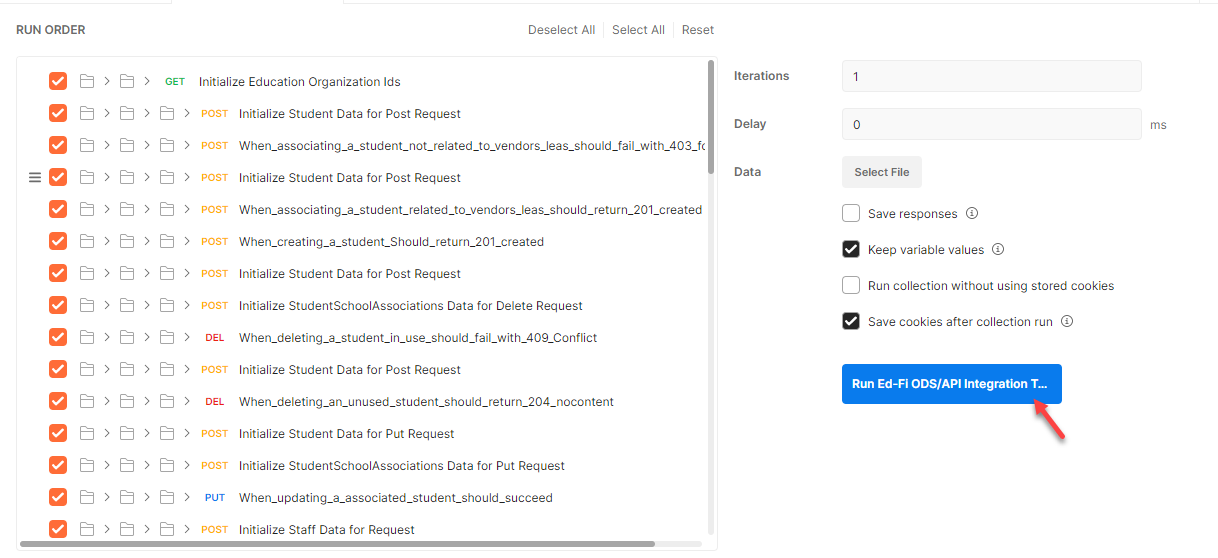Expand chevron before POST in When_associating_a_student_related_to_vendors row
This screenshot has width=1218, height=558.
[x=187, y=210]
